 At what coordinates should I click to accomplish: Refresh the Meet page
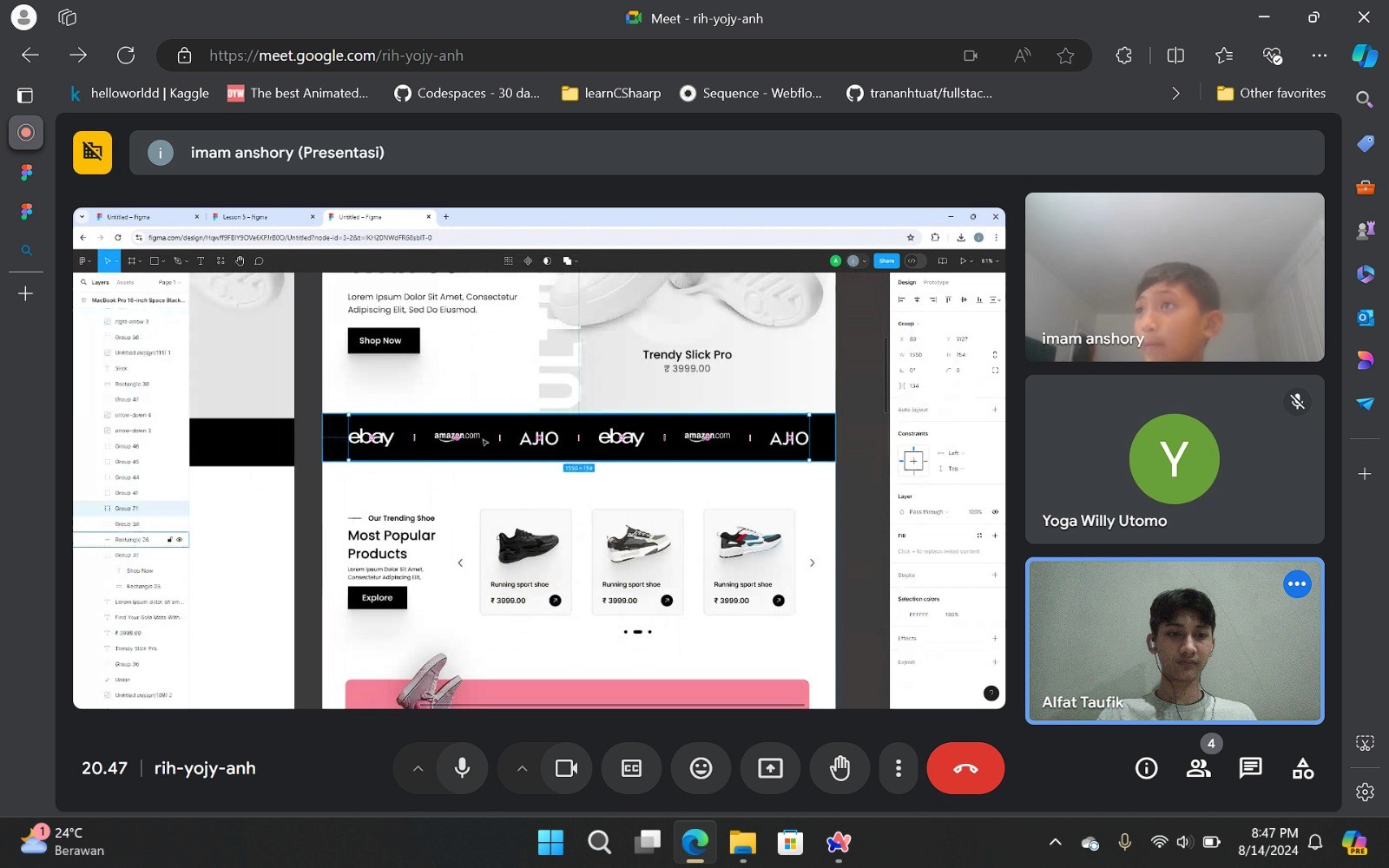126,56
